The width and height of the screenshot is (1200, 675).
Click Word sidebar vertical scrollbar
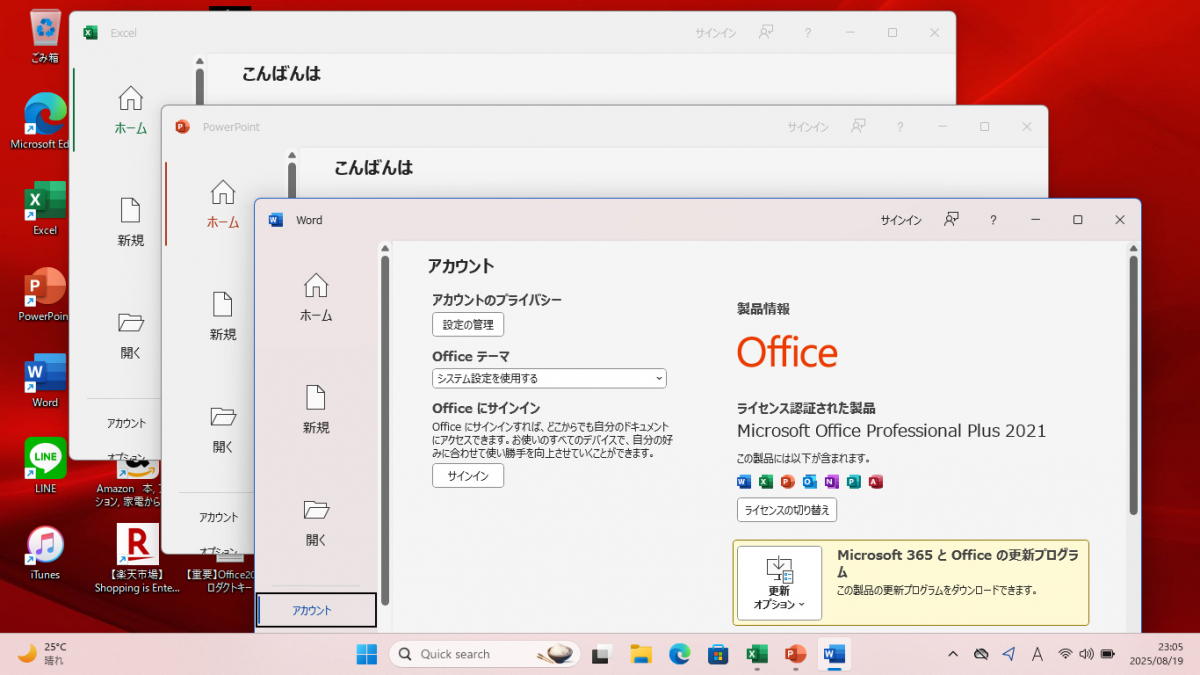tap(384, 430)
